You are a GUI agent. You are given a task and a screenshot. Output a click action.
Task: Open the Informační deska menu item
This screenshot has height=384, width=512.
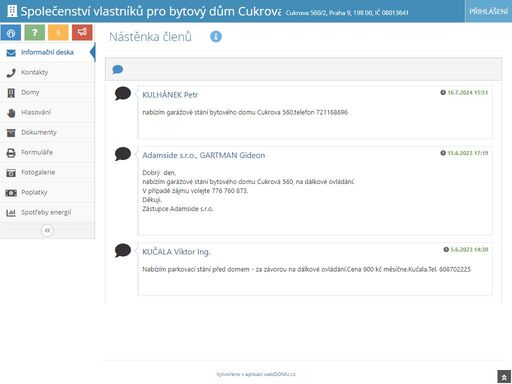47,52
